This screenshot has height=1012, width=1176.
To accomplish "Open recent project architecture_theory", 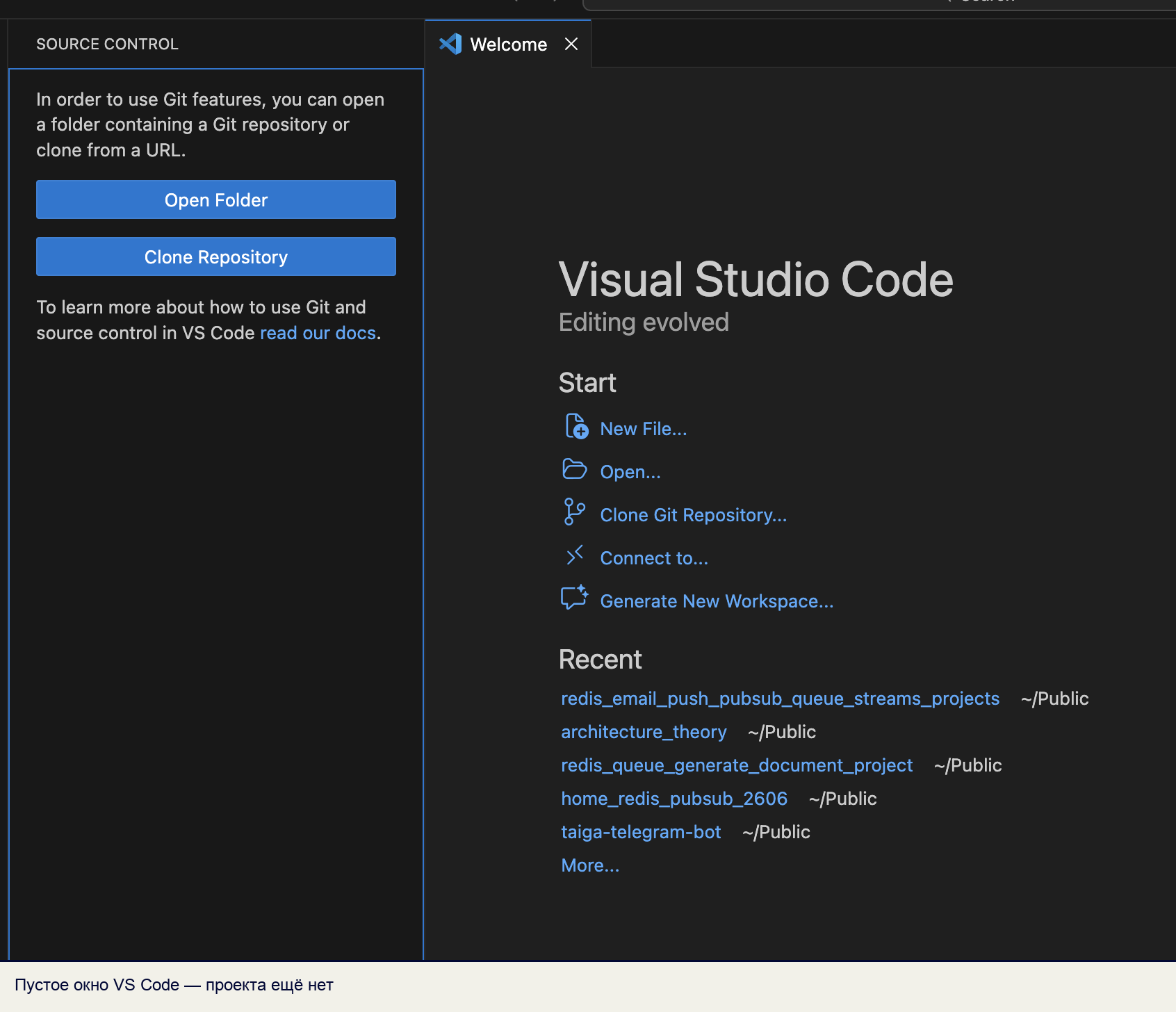I will tap(644, 732).
